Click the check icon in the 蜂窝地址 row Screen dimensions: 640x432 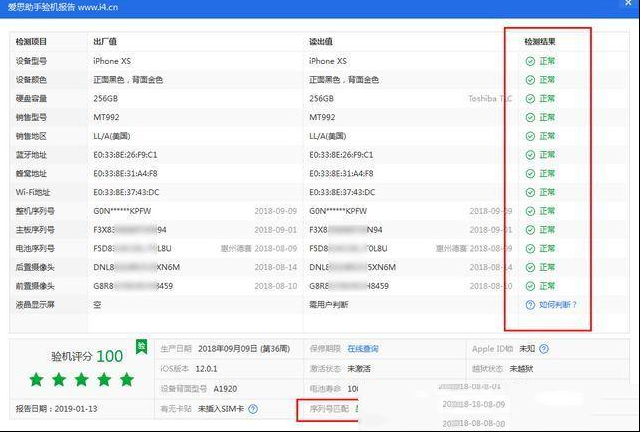pyautogui.click(x=530, y=174)
